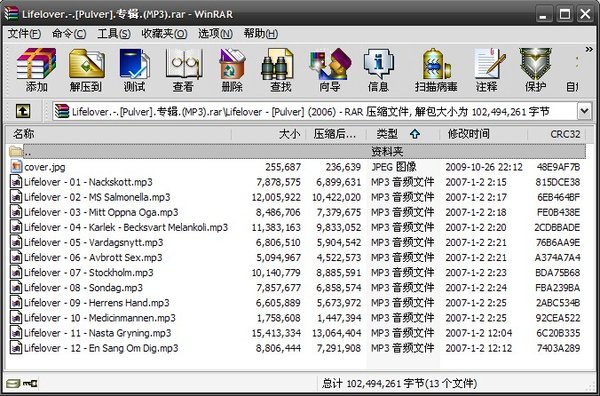Show archive Info (信息) icon

[x=378, y=70]
